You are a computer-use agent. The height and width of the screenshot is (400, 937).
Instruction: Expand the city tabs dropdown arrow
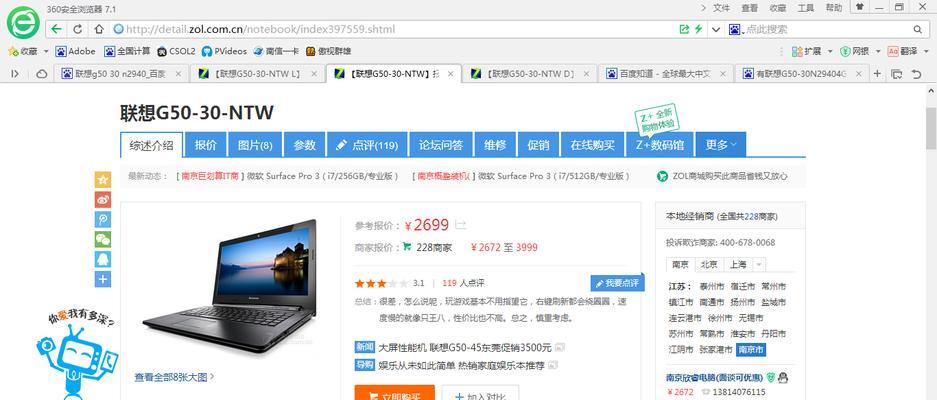tap(759, 264)
